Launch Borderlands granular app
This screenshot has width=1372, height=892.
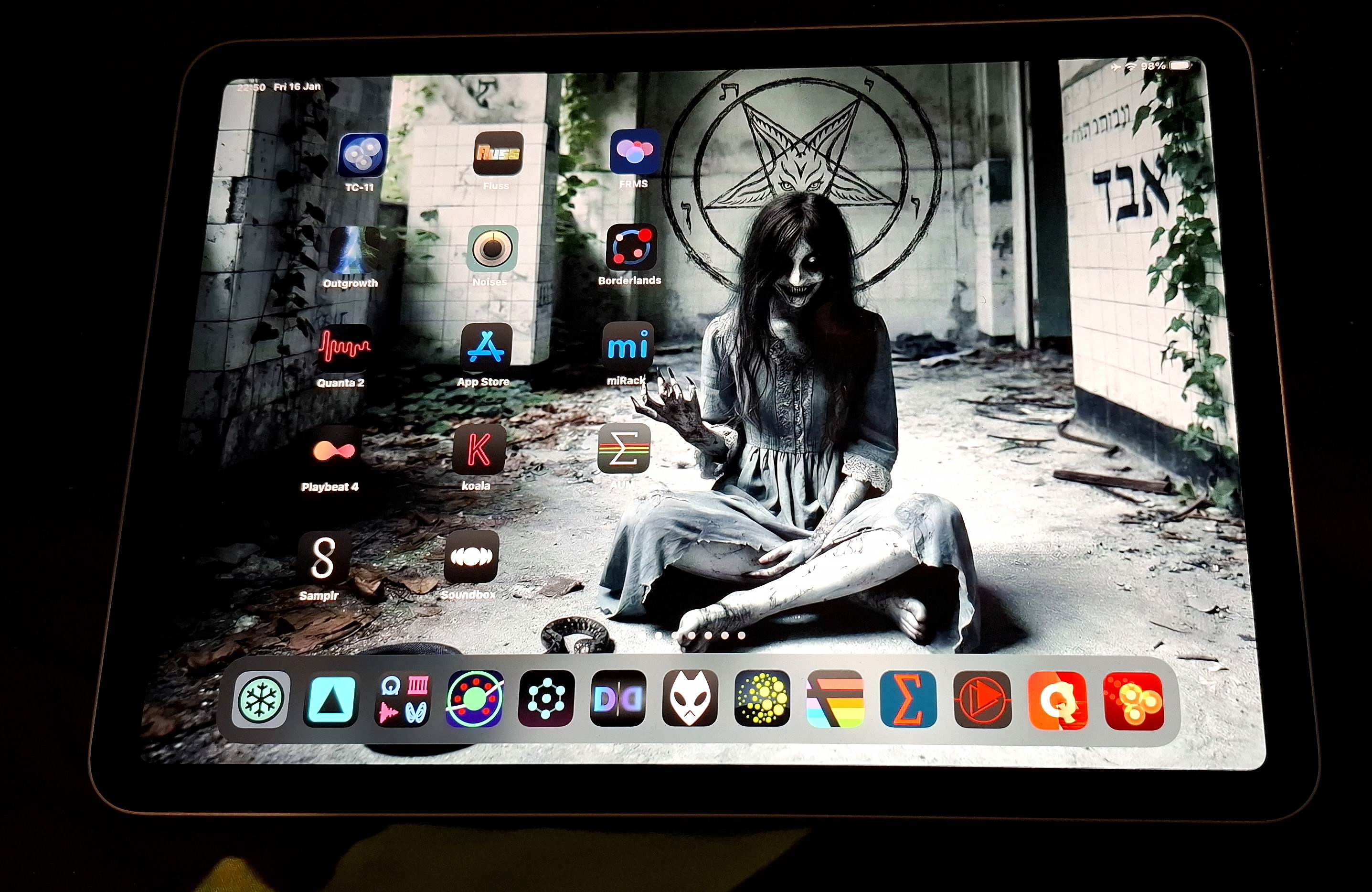[x=631, y=248]
